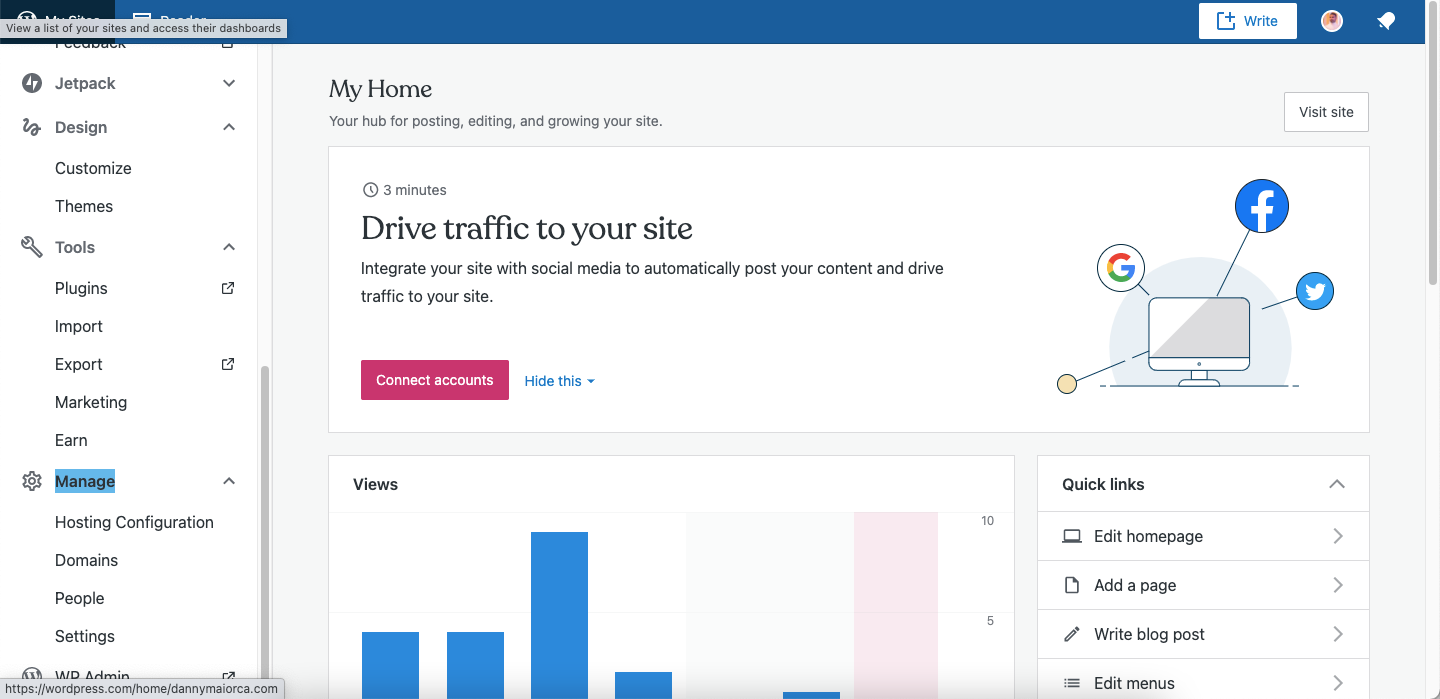Click the arrow next to Add a page
Viewport: 1440px width, 699px height.
[x=1338, y=585]
